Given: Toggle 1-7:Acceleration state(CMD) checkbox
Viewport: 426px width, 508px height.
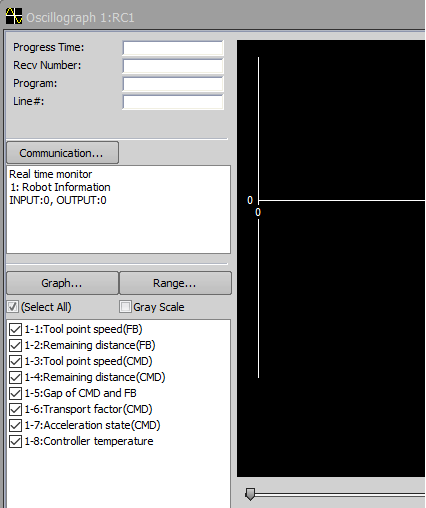Looking at the screenshot, I should [15, 425].
